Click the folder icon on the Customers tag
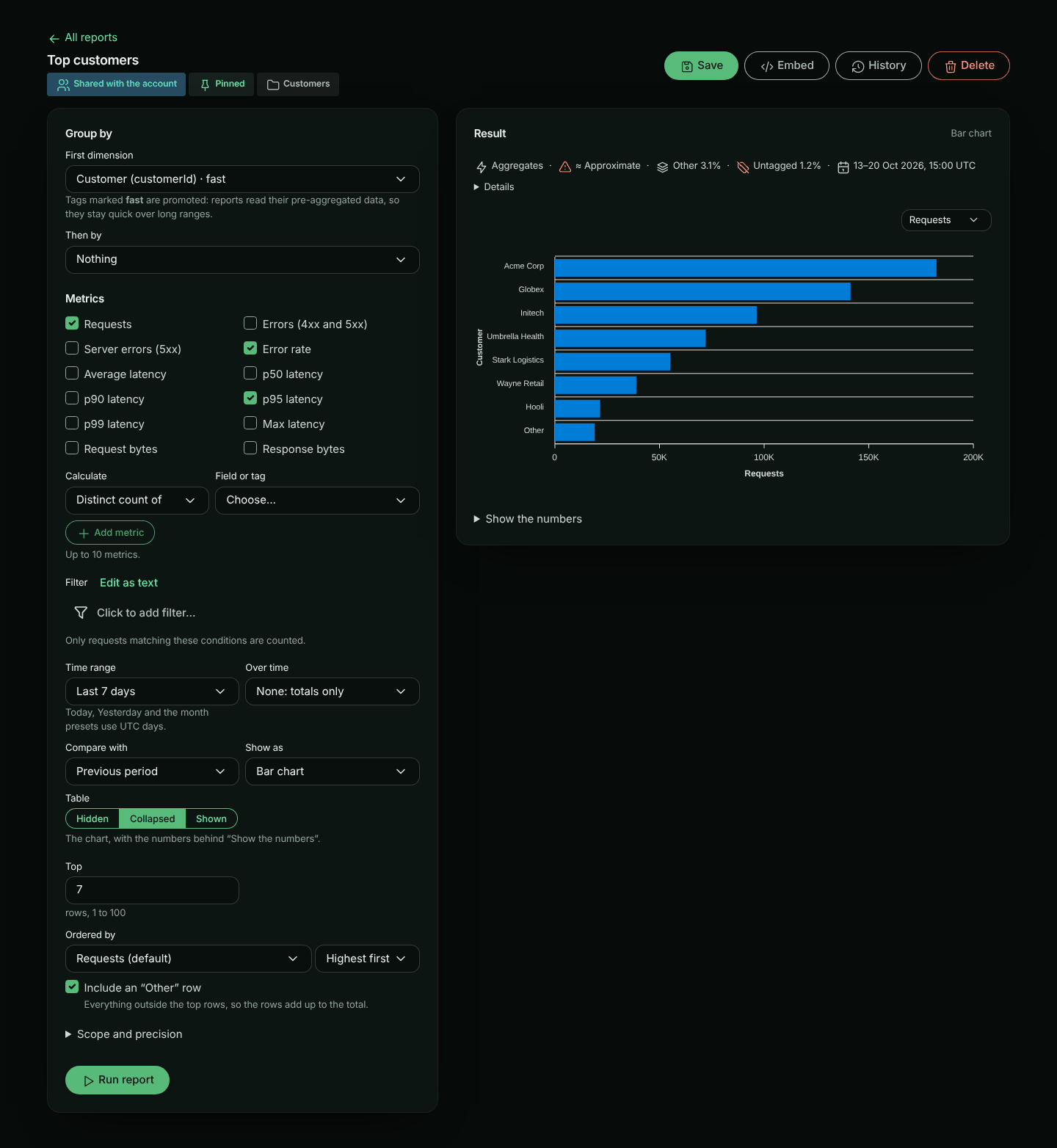Viewport: 1057px width, 1148px height. tap(273, 84)
